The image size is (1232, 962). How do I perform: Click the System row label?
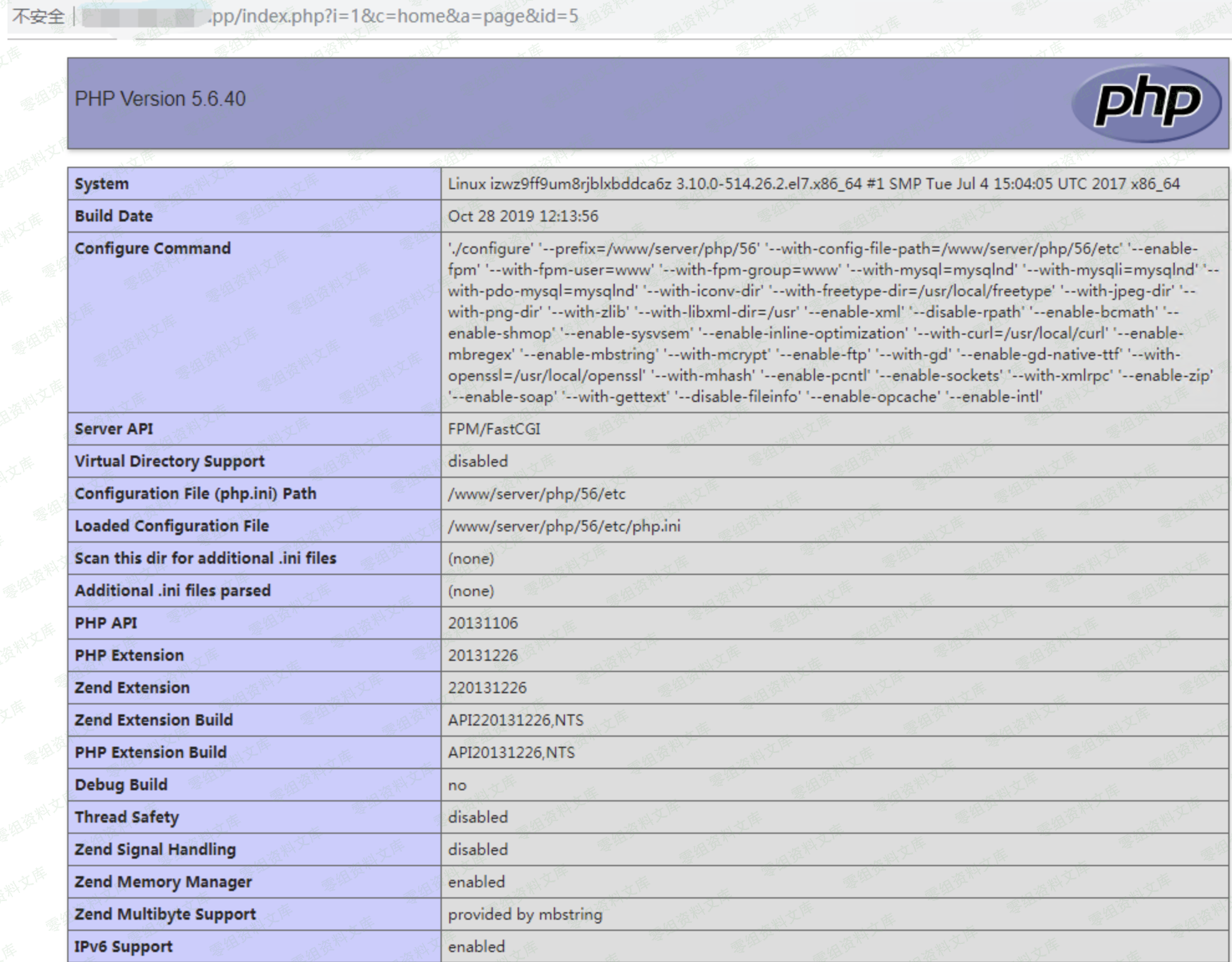click(x=101, y=184)
